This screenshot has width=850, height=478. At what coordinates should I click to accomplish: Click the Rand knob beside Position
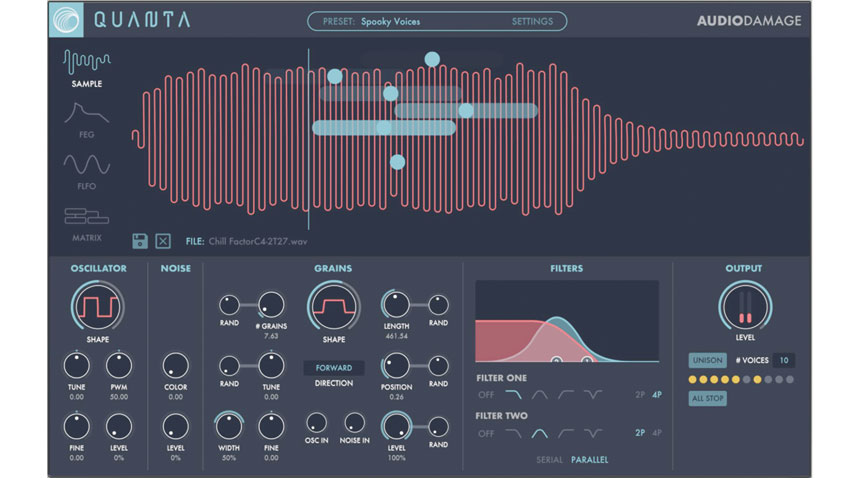(x=438, y=366)
